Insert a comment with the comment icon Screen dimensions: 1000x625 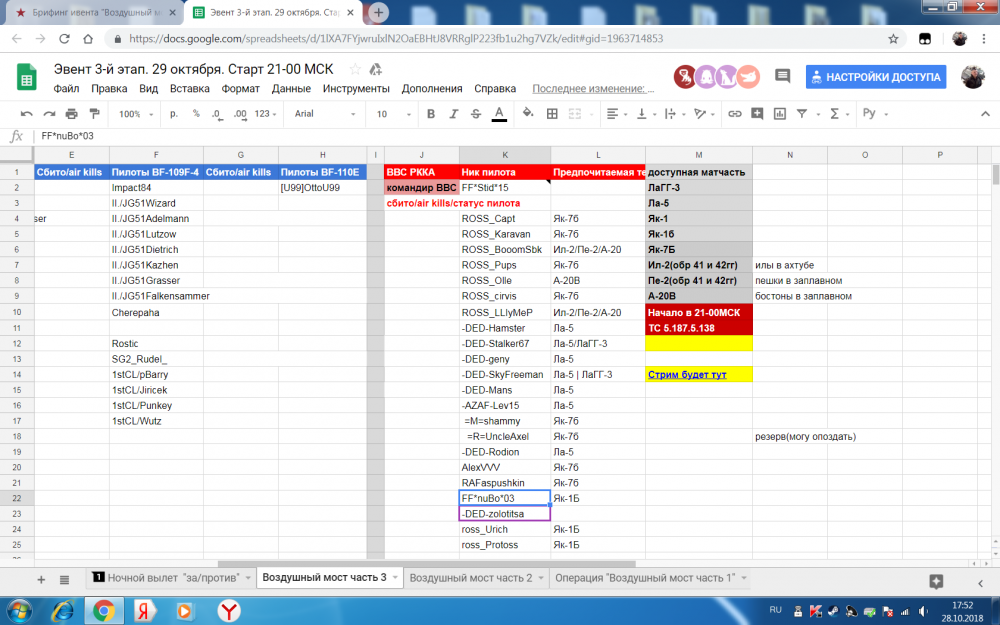coord(756,113)
